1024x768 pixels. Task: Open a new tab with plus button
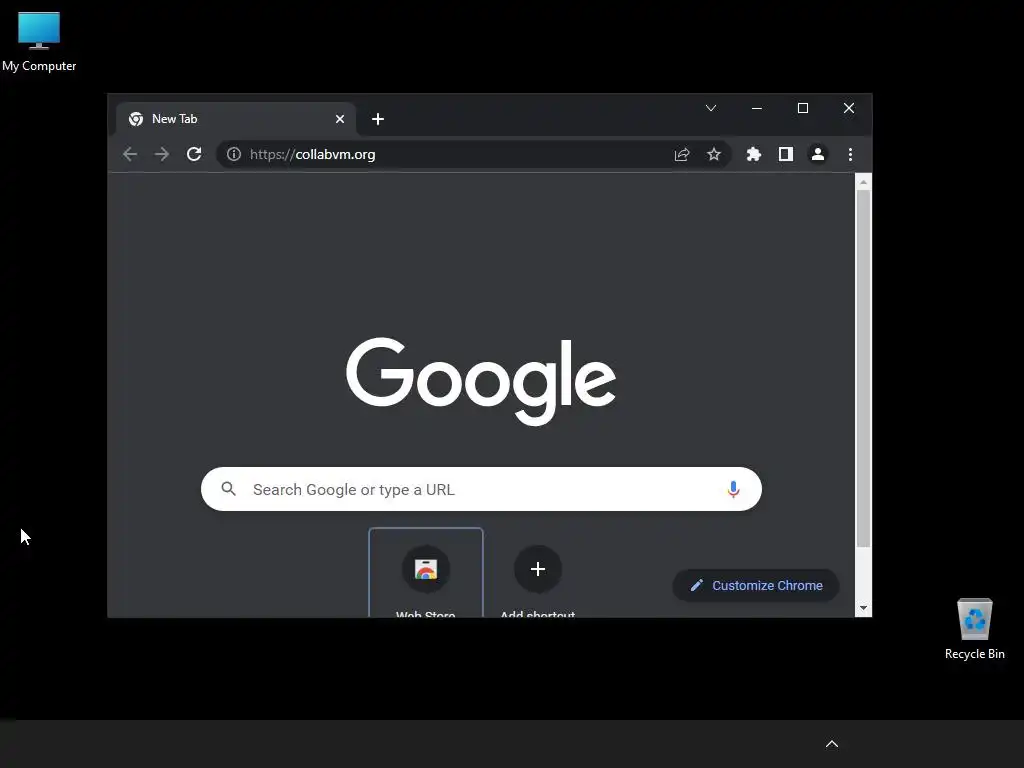pos(377,119)
